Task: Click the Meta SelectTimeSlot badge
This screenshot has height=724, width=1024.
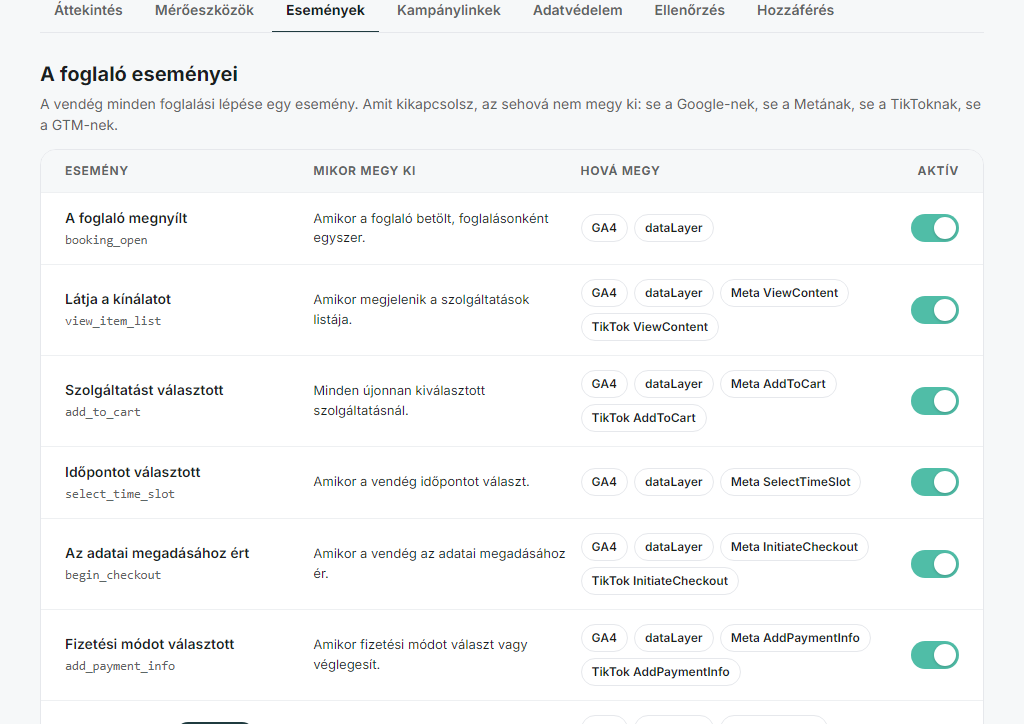Action: tap(790, 482)
